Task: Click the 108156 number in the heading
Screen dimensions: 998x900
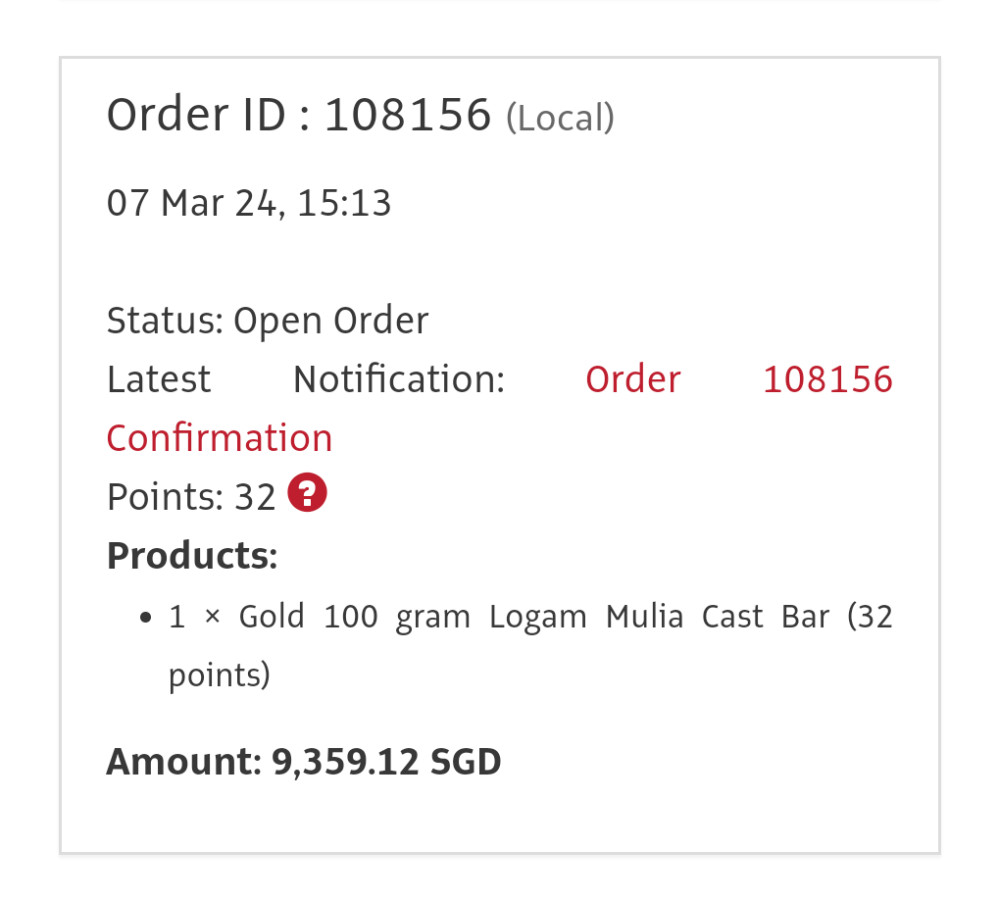Action: point(408,116)
